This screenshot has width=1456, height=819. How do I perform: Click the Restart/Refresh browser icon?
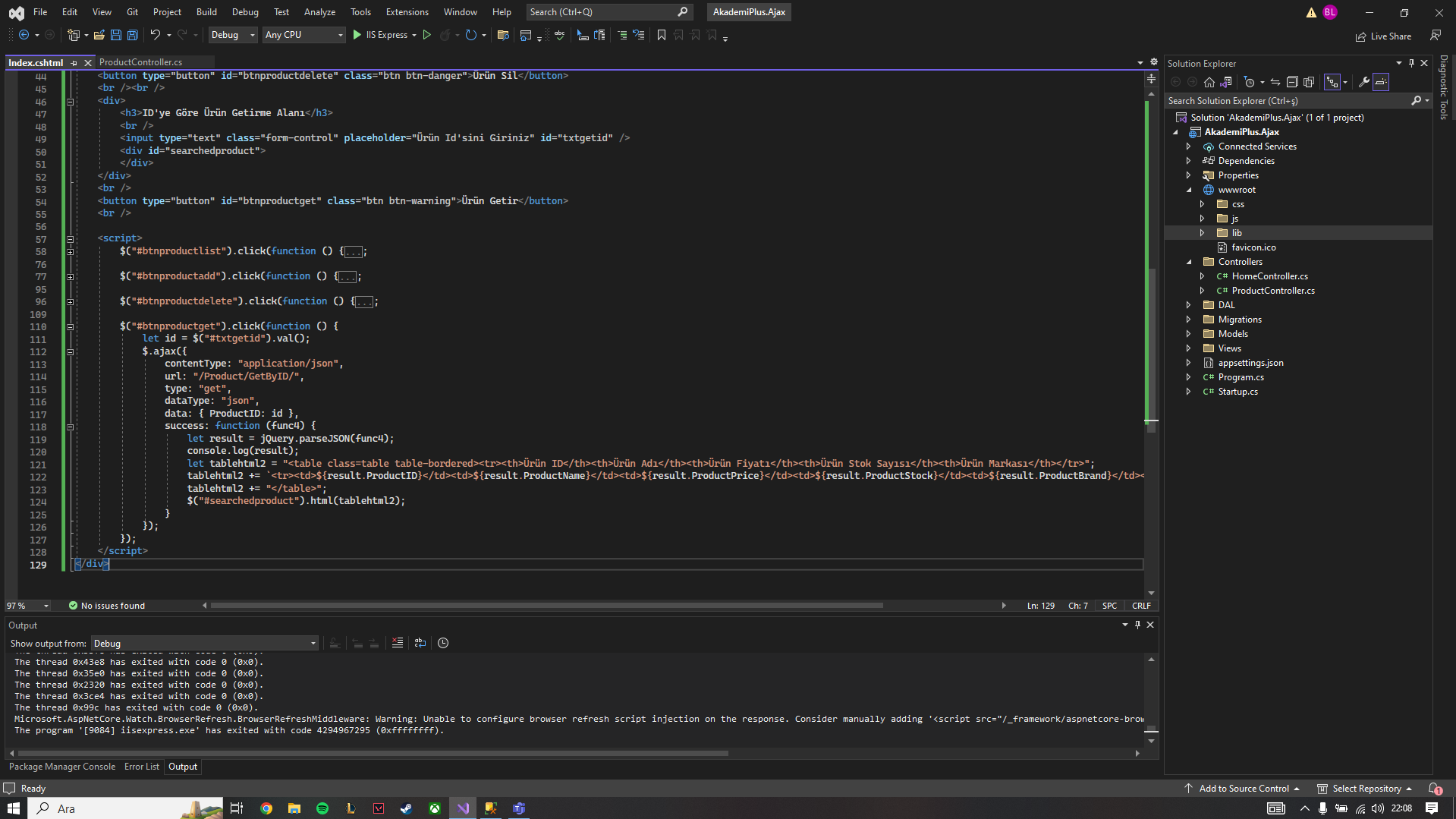(471, 35)
